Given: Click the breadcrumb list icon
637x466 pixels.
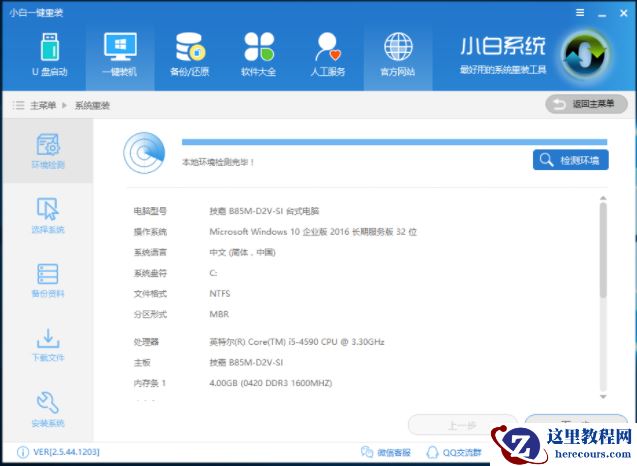Looking at the screenshot, I should point(18,106).
